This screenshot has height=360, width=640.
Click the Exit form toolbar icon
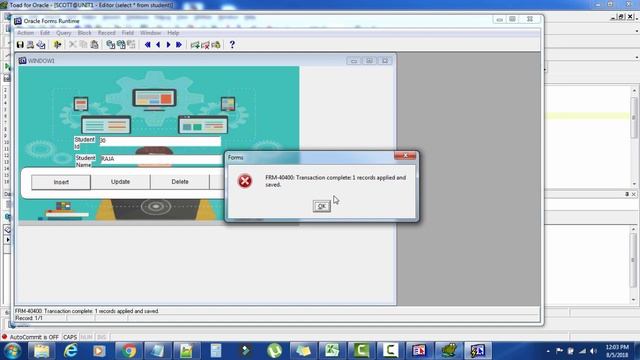click(x=57, y=44)
